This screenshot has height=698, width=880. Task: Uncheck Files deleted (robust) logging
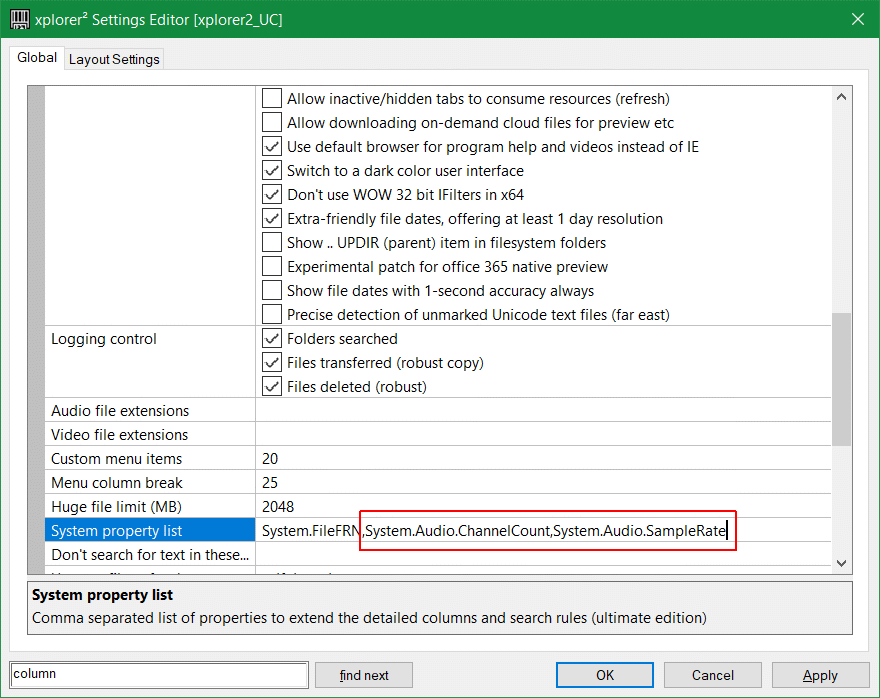click(272, 387)
